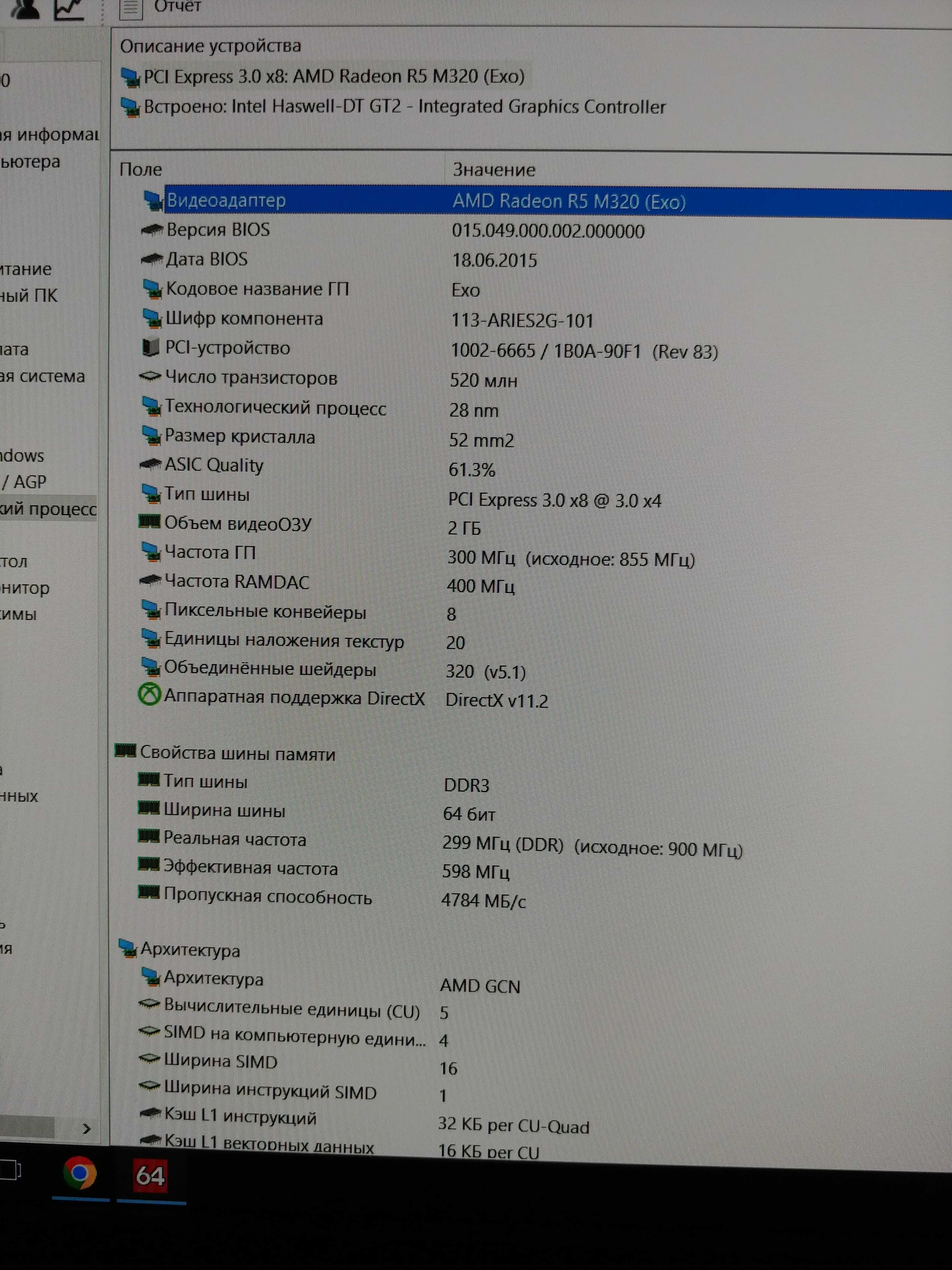Click the Ширина шины memory icon
The height and width of the screenshot is (1270, 952).
point(149,808)
